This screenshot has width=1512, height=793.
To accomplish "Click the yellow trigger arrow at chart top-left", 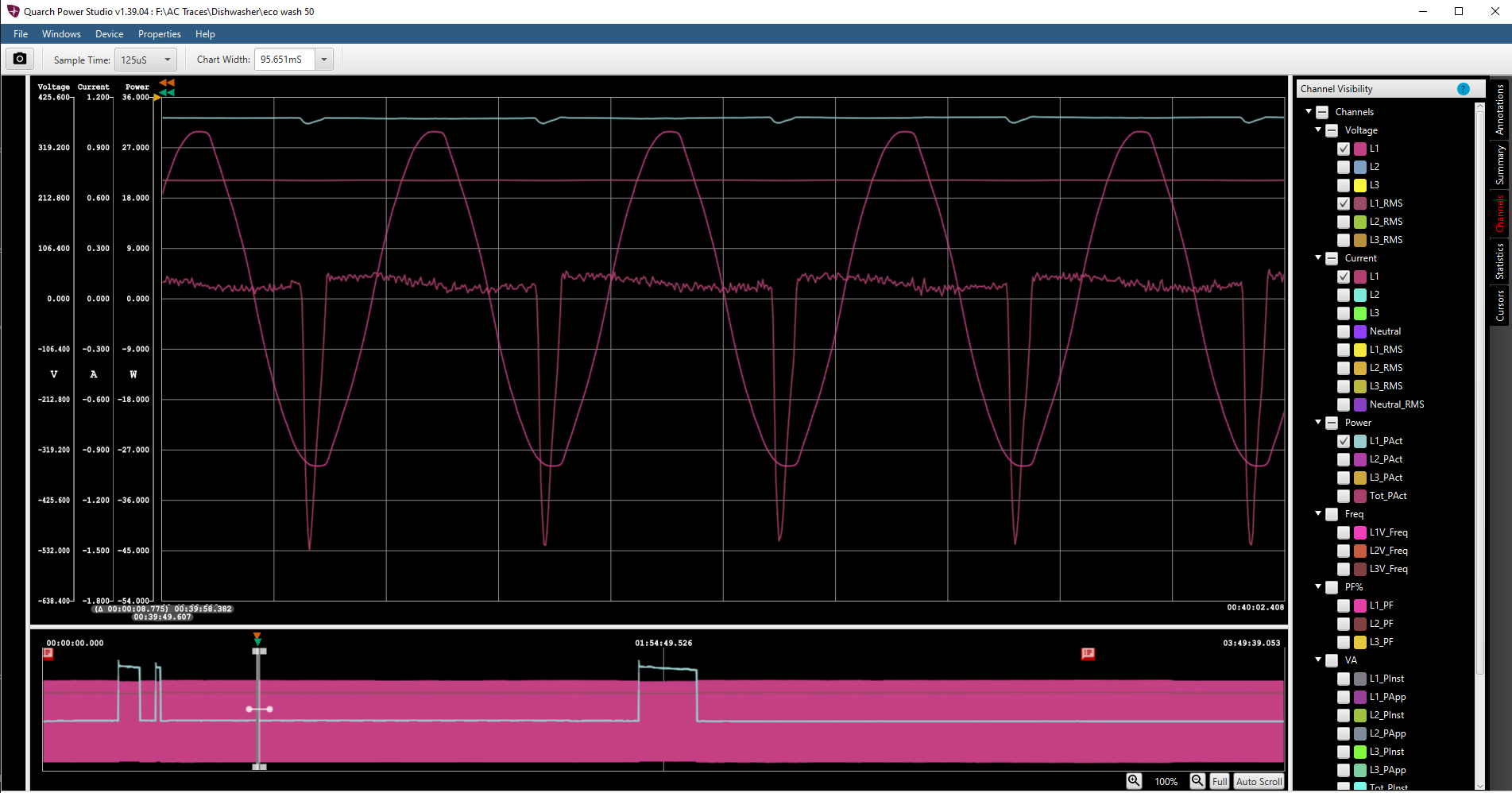I will point(157,98).
